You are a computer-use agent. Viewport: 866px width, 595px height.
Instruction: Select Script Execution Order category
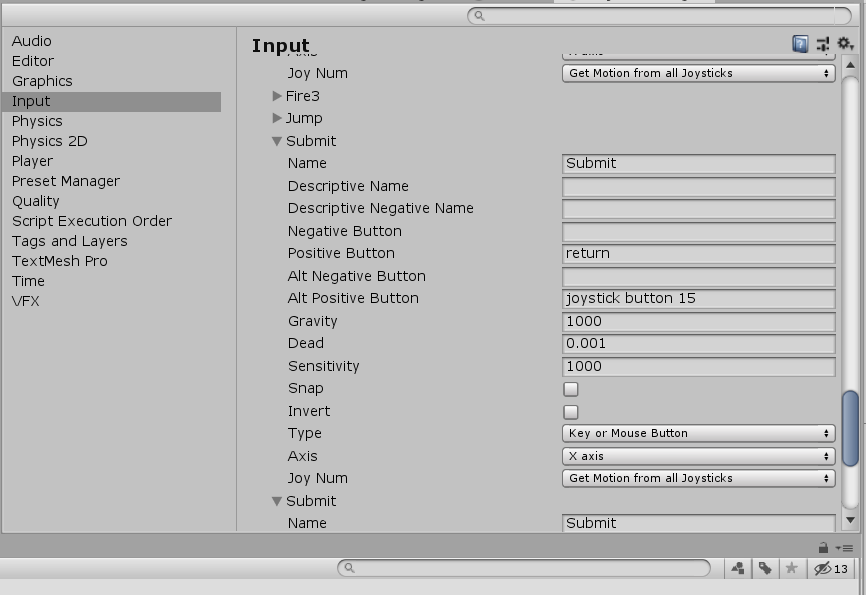(x=92, y=221)
